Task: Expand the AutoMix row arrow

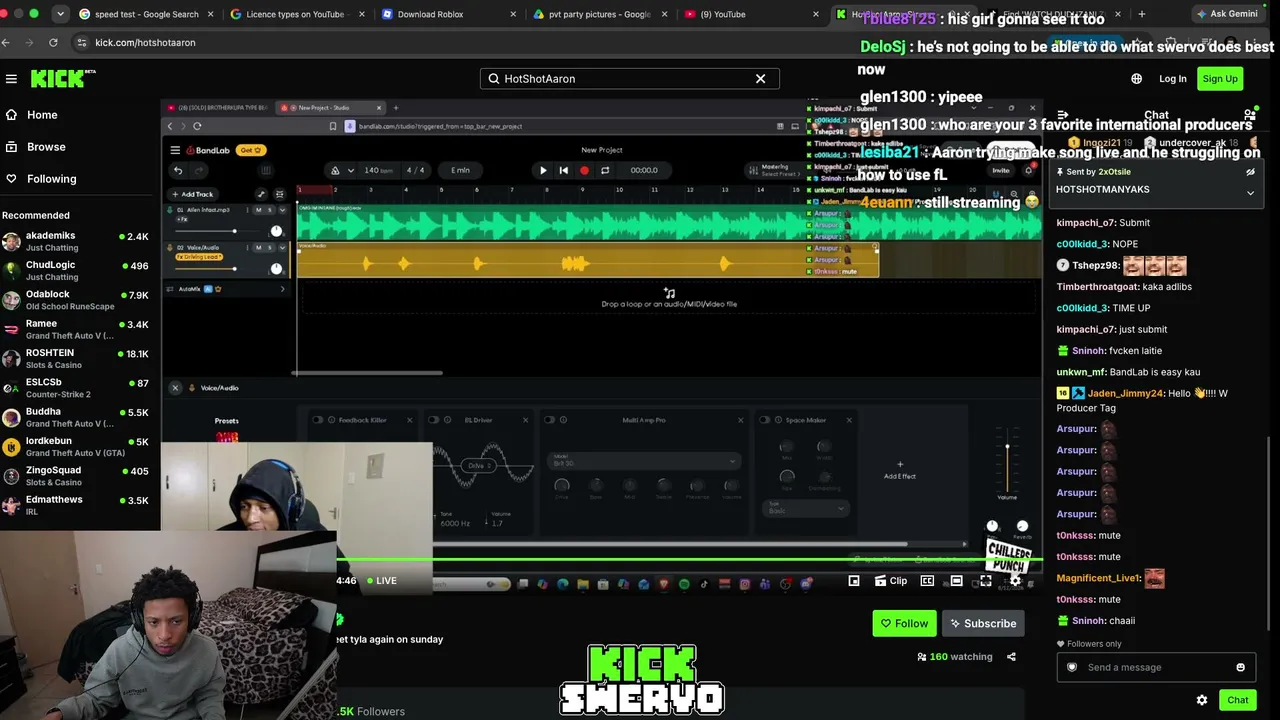Action: click(283, 289)
